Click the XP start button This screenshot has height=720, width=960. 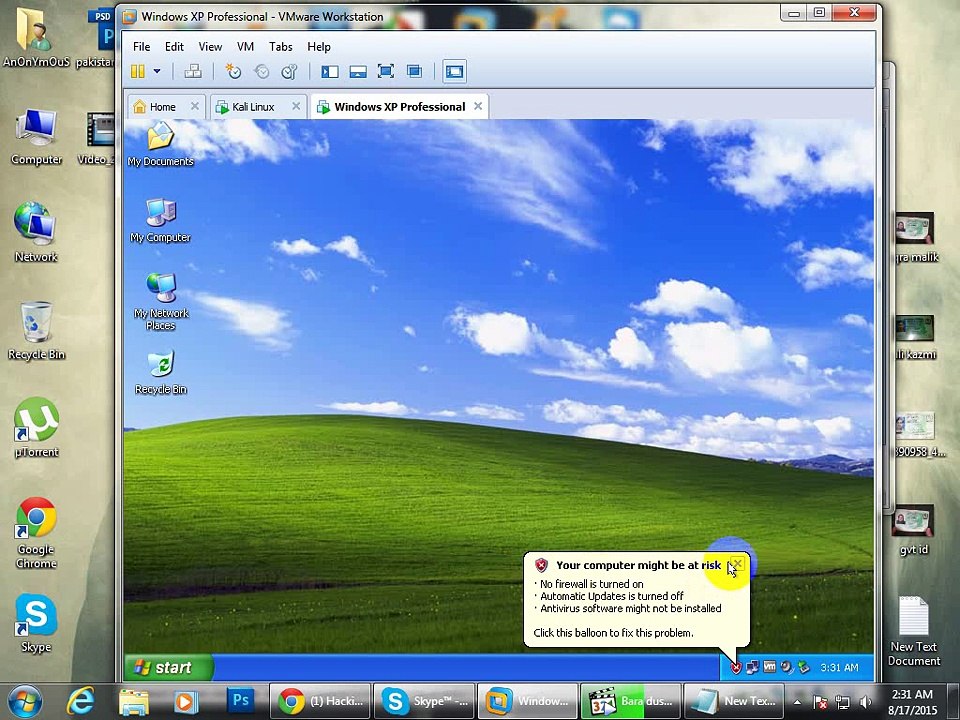click(x=169, y=667)
